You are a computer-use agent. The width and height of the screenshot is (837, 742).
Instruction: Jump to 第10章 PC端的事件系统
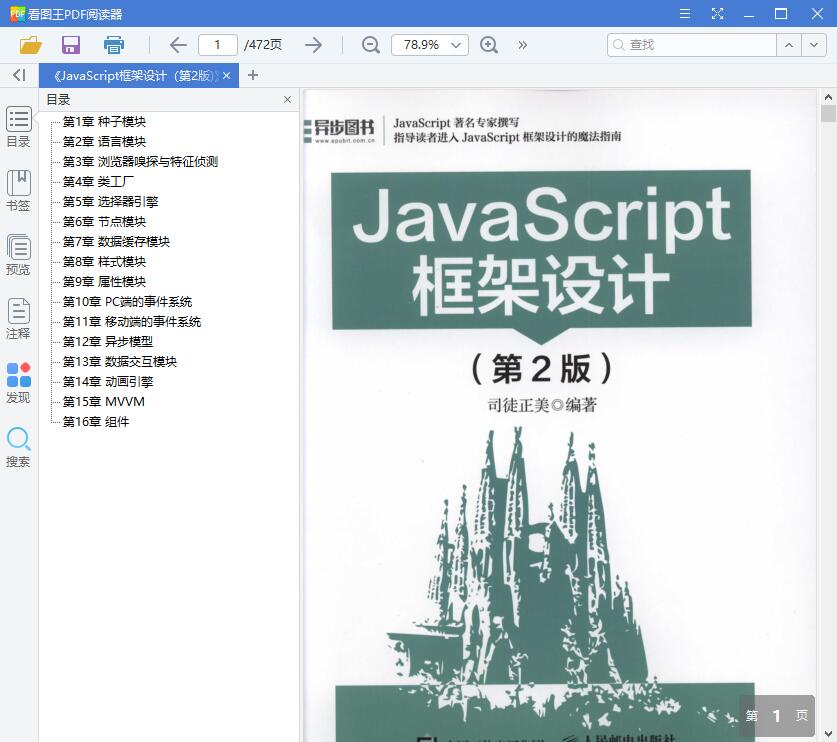(x=128, y=302)
